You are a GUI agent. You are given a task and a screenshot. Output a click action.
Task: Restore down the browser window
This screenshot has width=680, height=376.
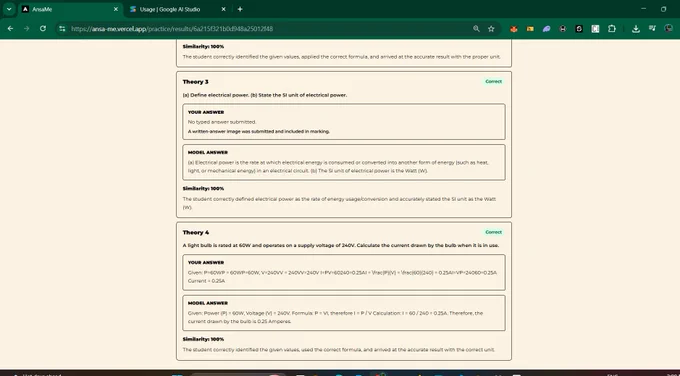click(664, 9)
